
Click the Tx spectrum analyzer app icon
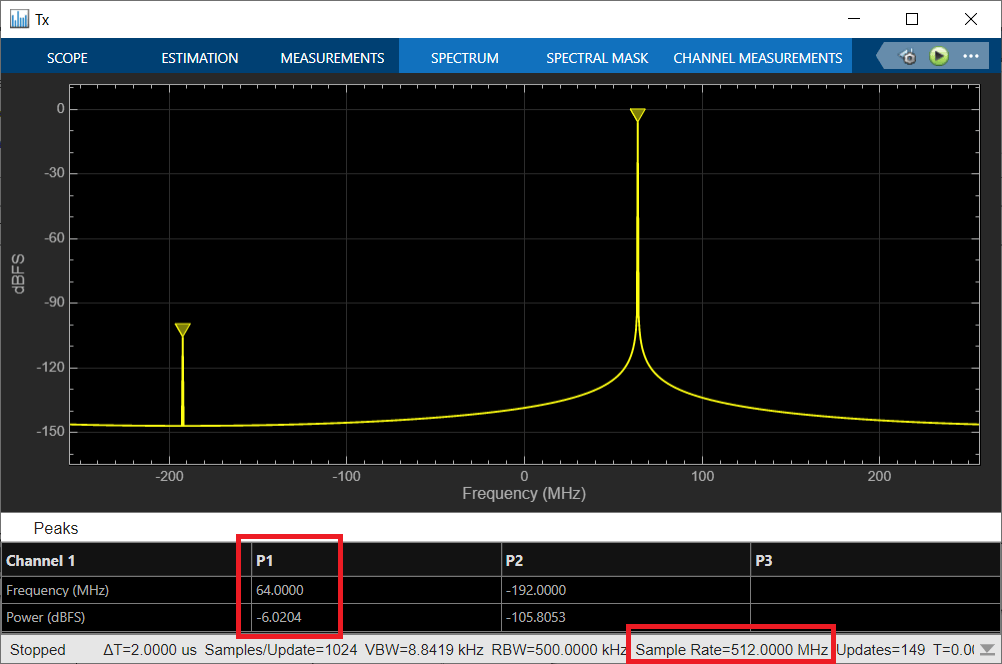pyautogui.click(x=20, y=19)
